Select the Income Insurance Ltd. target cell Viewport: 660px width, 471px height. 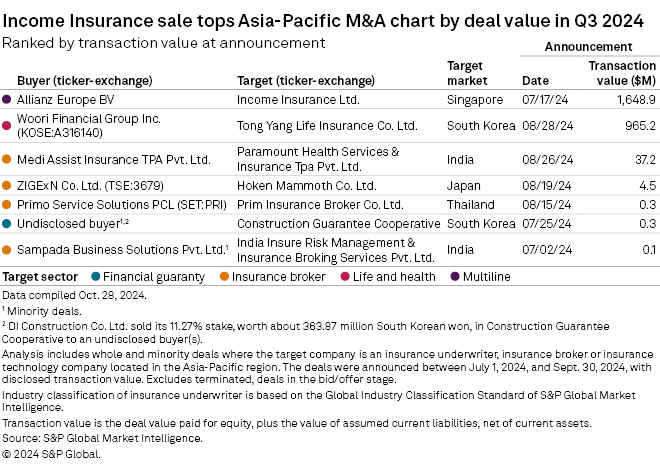tap(293, 100)
